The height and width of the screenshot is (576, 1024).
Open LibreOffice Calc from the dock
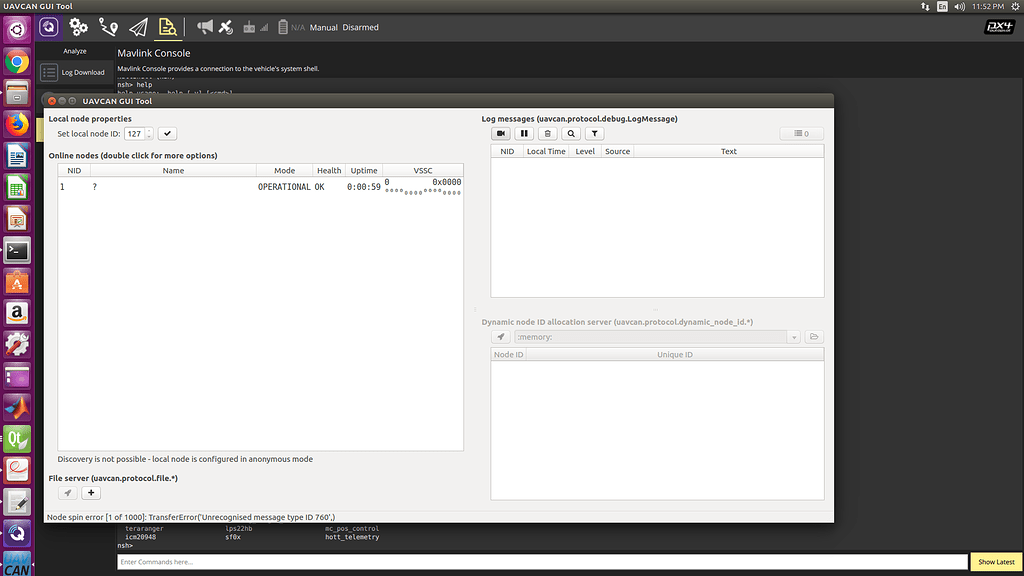17,187
